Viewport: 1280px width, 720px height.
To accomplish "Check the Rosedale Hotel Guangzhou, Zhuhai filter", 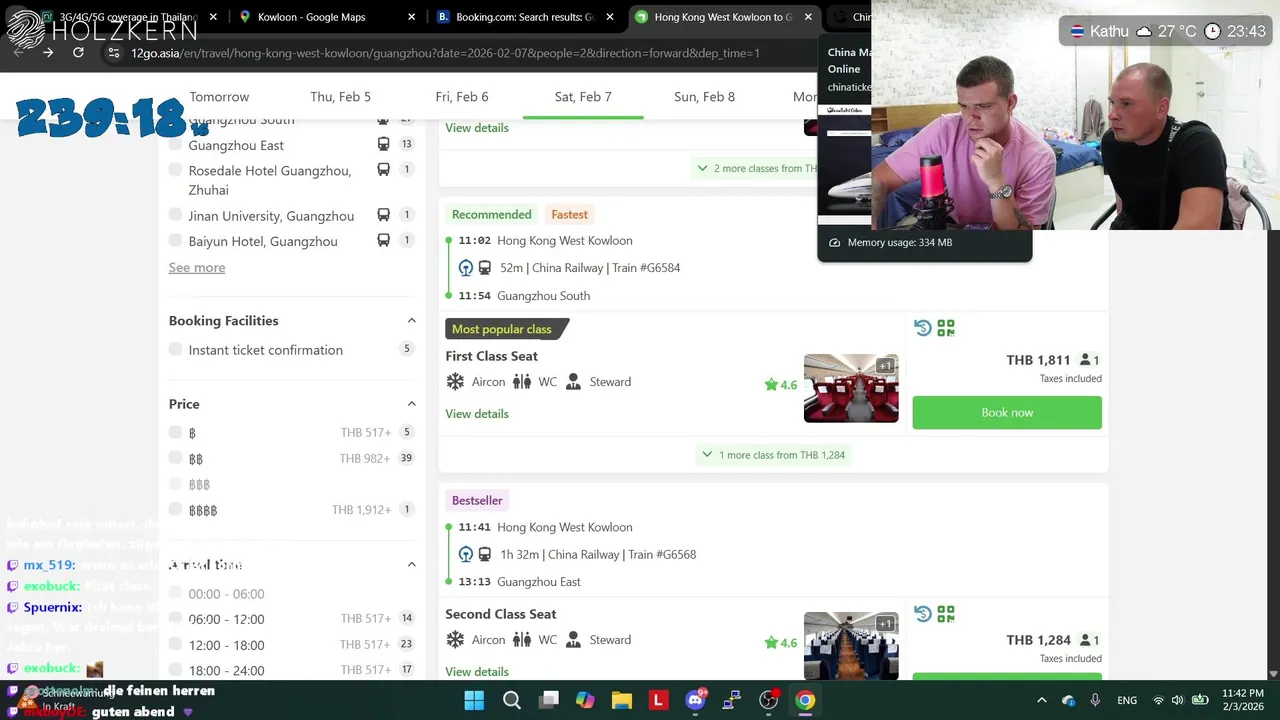I will click(x=176, y=171).
